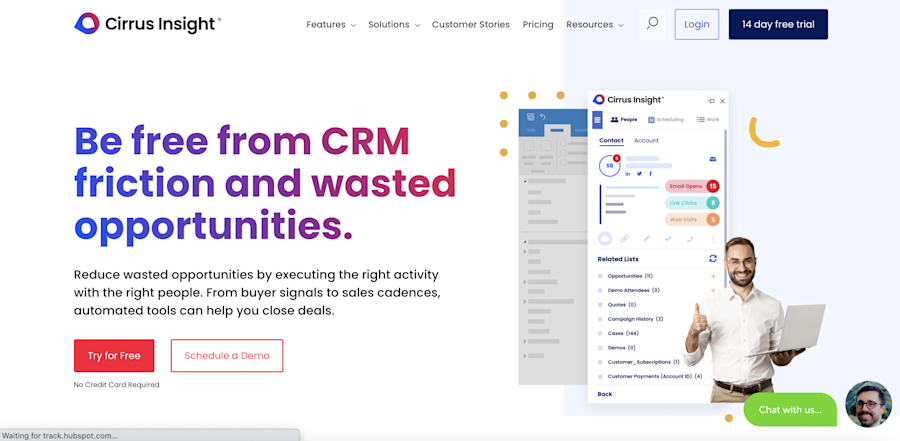
Task: Click the Waiting for track.hubspot.com status text
Action: click(x=60, y=436)
